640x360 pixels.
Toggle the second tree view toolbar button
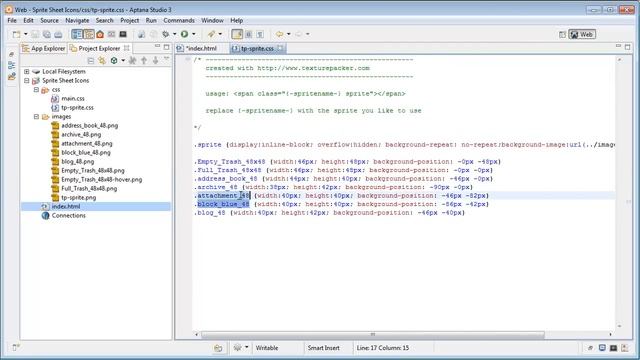pos(89,34)
